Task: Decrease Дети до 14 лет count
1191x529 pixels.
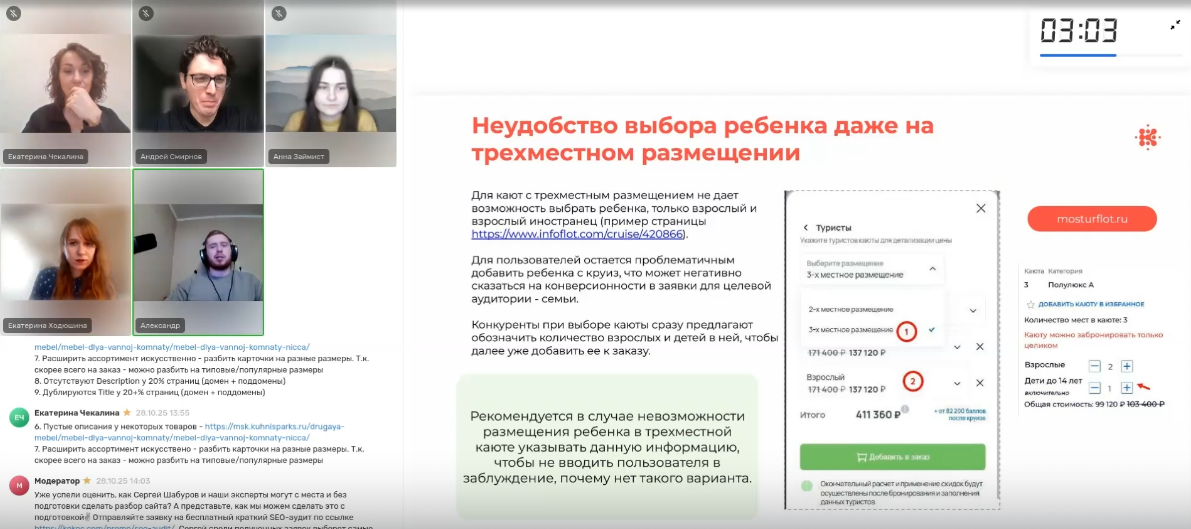Action: click(x=1095, y=388)
